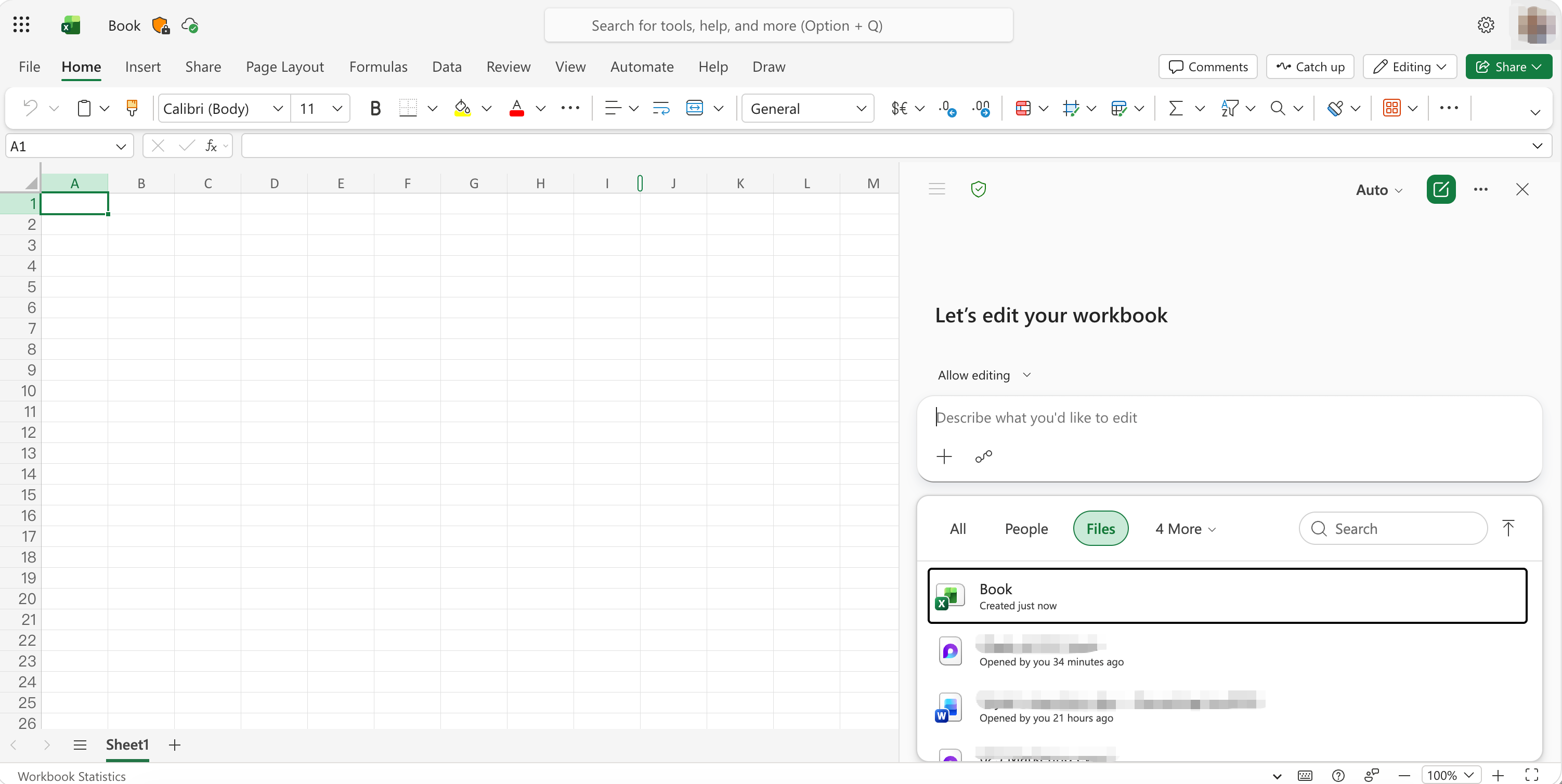Select the Files filter pill
Screen dimensions: 1562x784
[1100, 529]
